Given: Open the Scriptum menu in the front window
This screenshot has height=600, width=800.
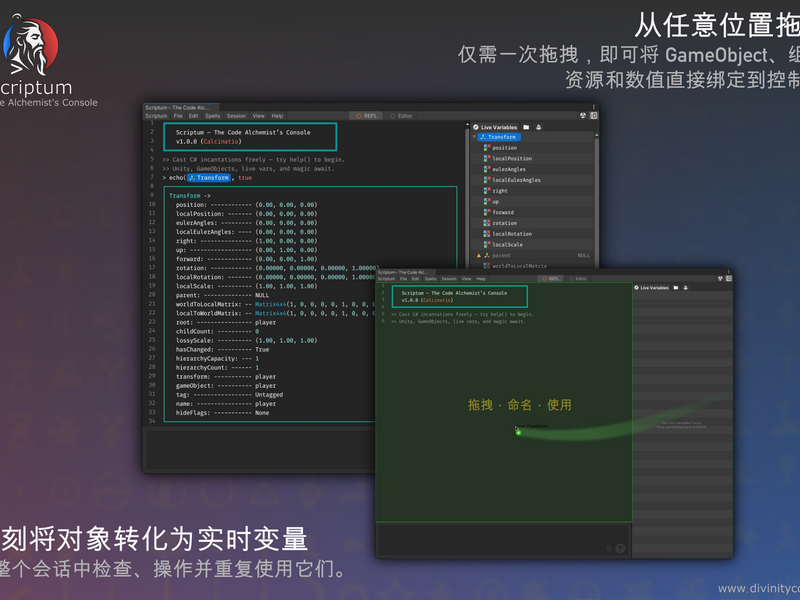Looking at the screenshot, I should click(386, 279).
